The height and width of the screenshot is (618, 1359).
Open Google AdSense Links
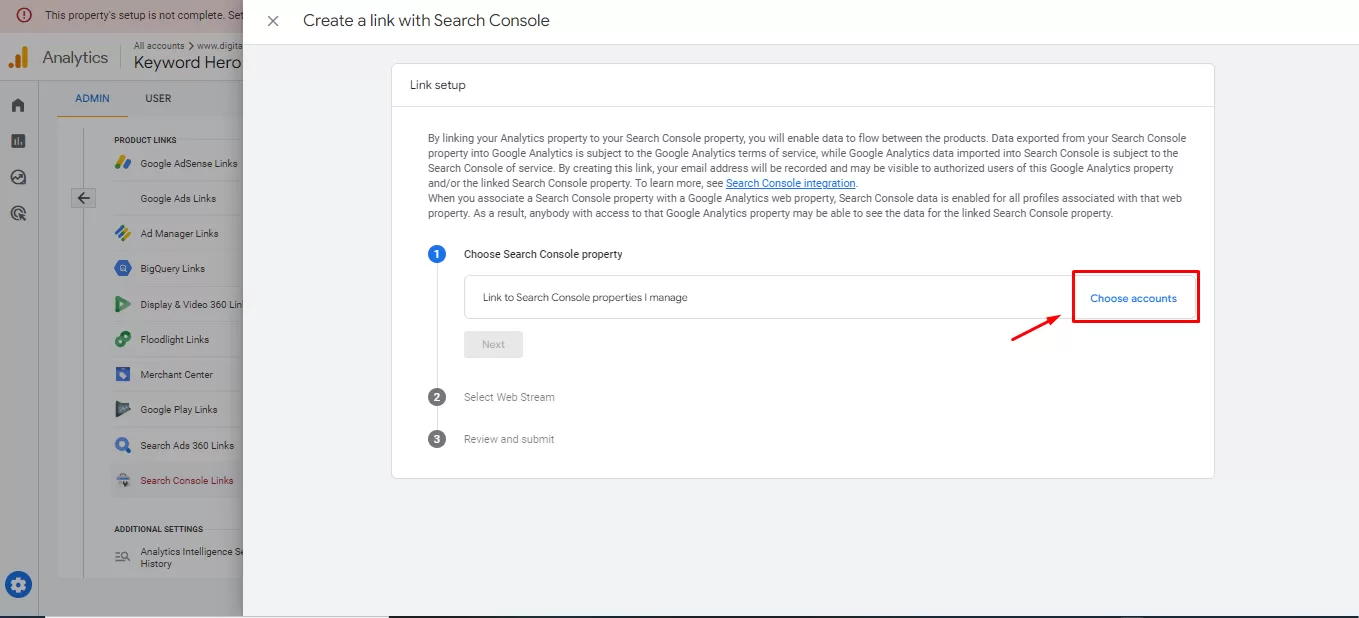click(x=188, y=163)
